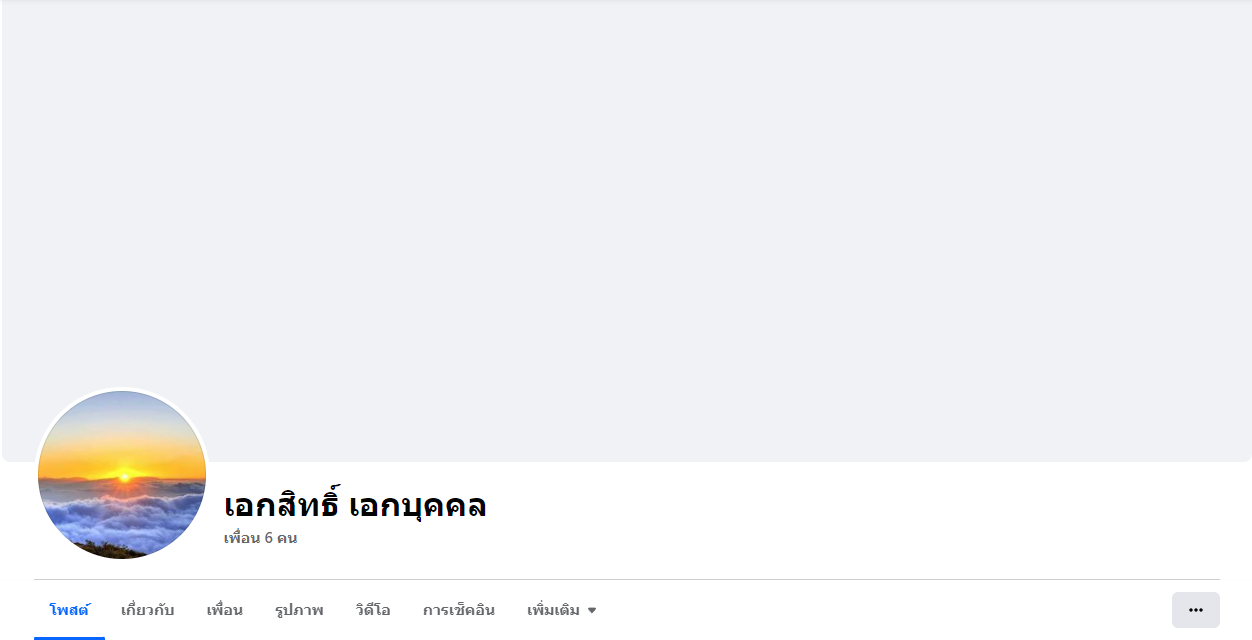Click the blue underlined active posts tab
Screen dimensions: 1252x640
pyautogui.click(x=69, y=610)
